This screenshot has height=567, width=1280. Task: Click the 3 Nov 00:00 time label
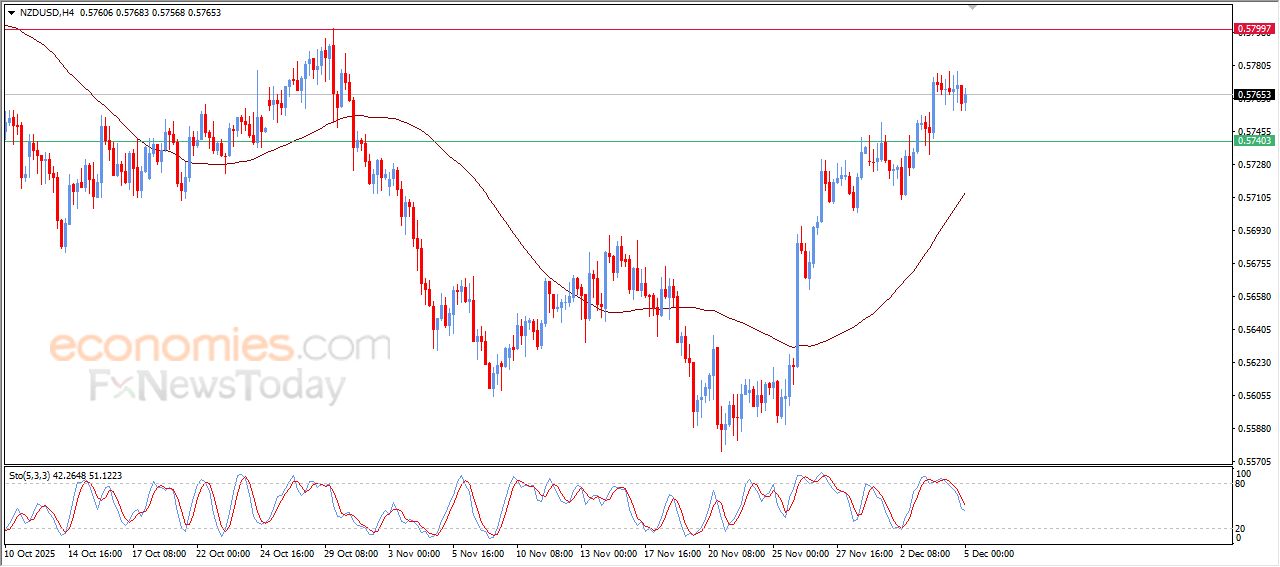click(415, 552)
